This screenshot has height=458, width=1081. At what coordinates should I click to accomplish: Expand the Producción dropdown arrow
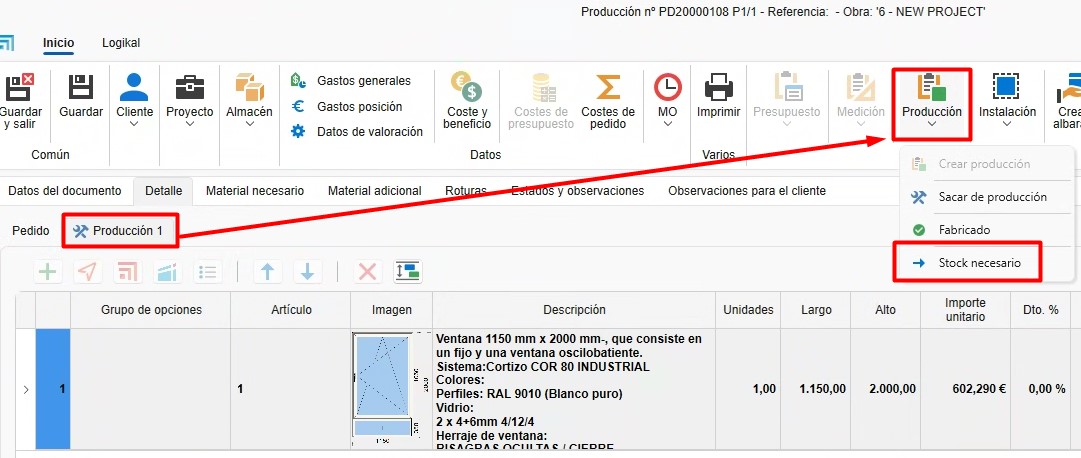931,124
